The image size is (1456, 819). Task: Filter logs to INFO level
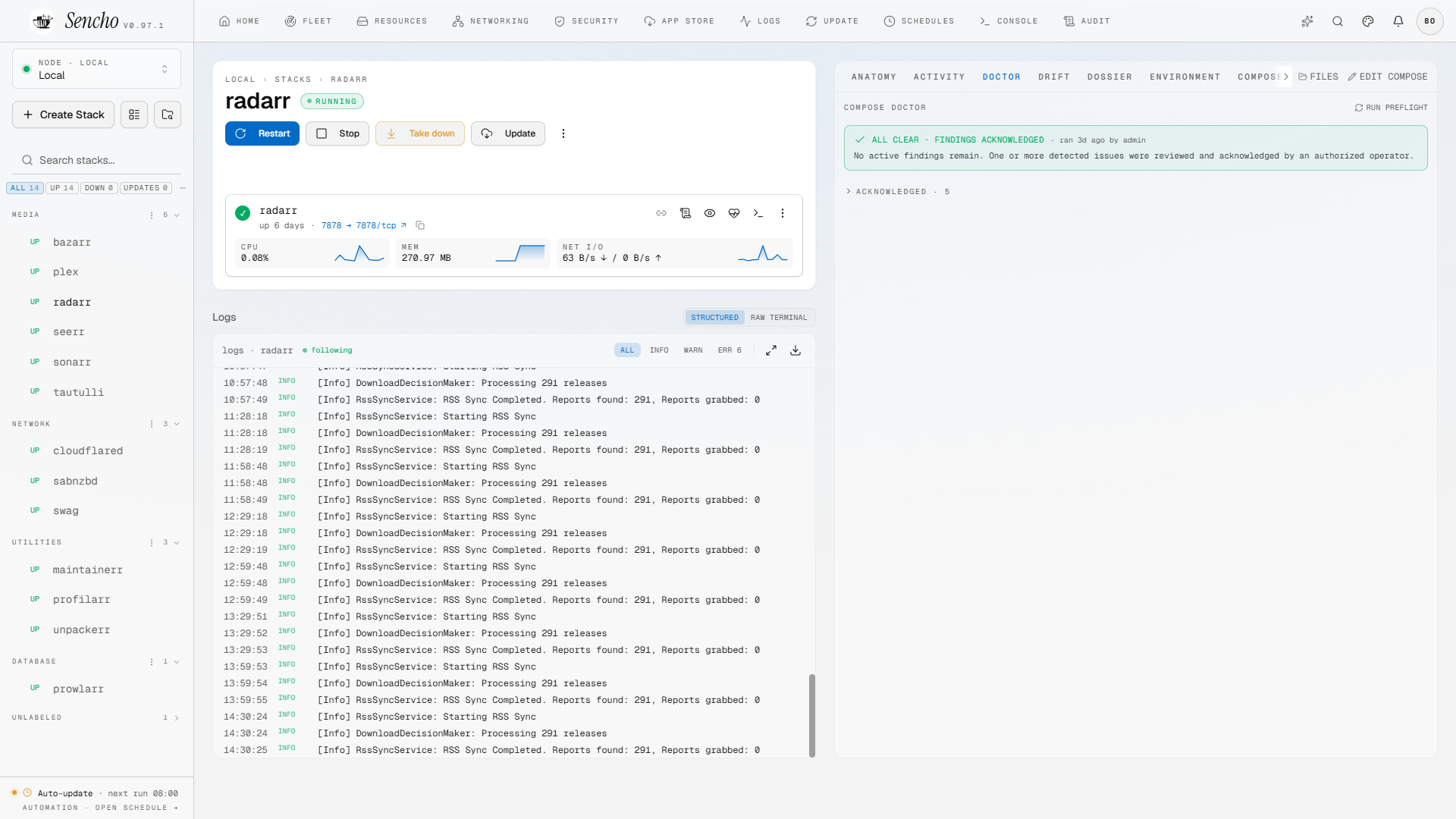coord(659,350)
